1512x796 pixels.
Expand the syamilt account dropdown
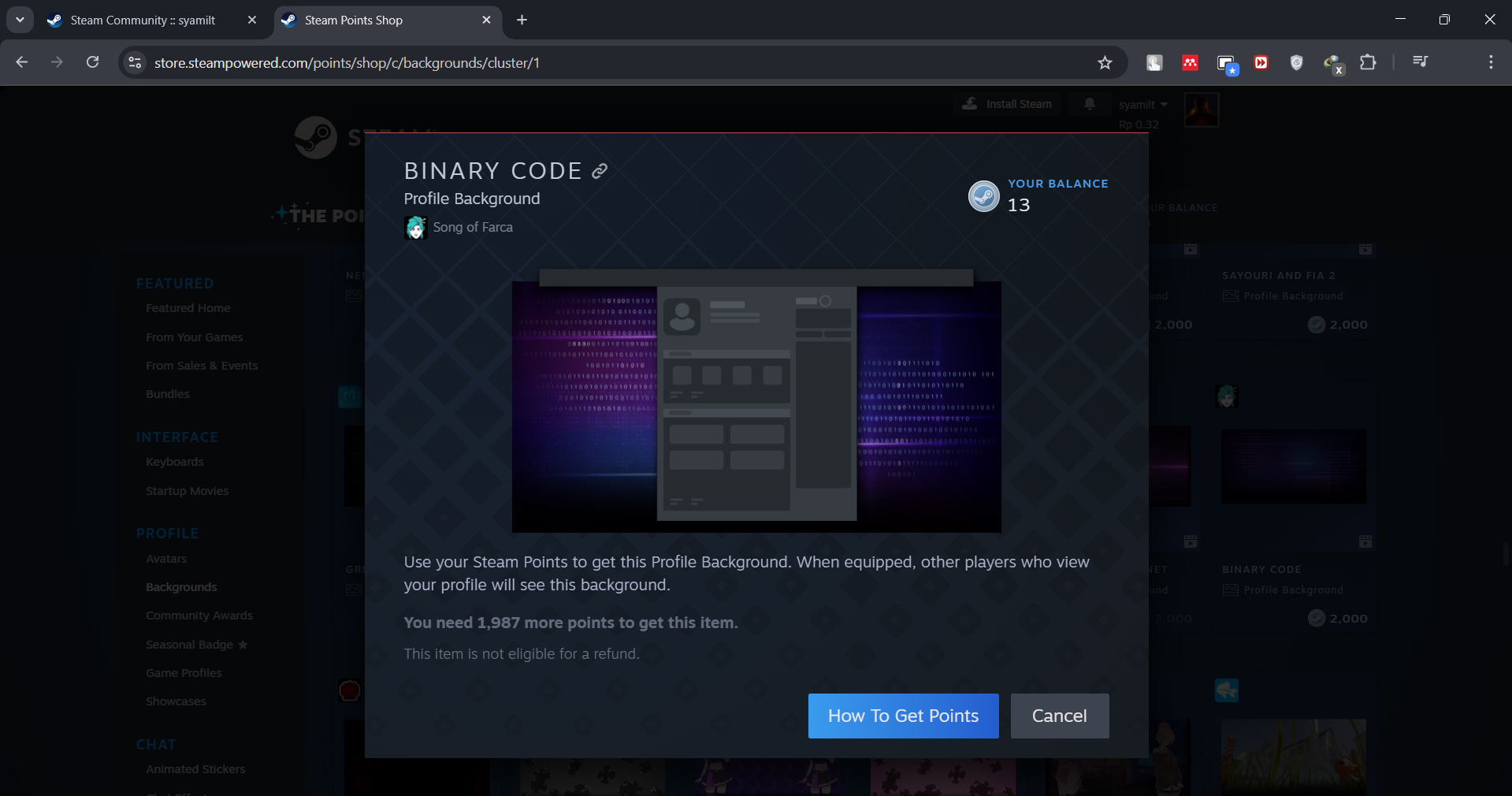click(1143, 105)
